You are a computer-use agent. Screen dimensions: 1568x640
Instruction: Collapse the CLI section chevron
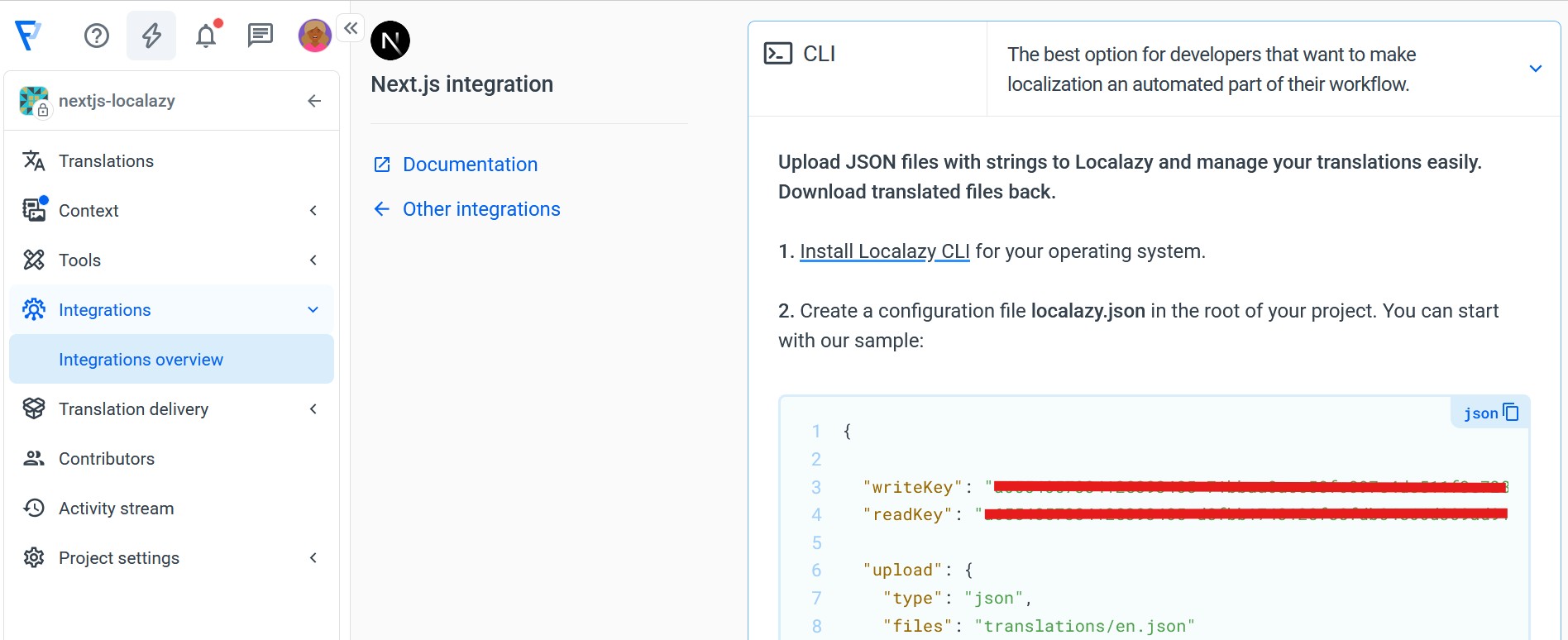pyautogui.click(x=1536, y=69)
